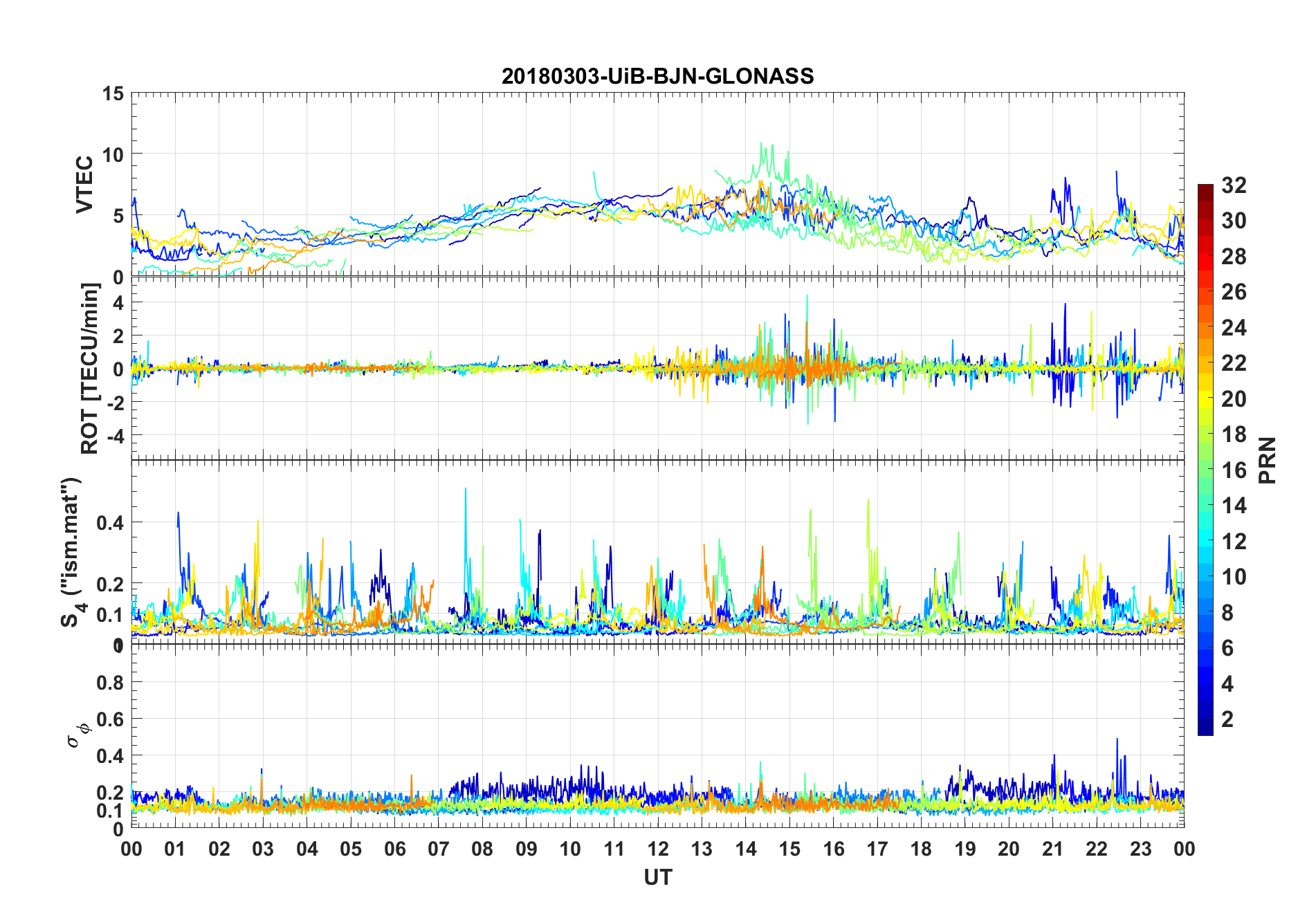
Task: Select colorbar tick label 20
Action: 1234,399
